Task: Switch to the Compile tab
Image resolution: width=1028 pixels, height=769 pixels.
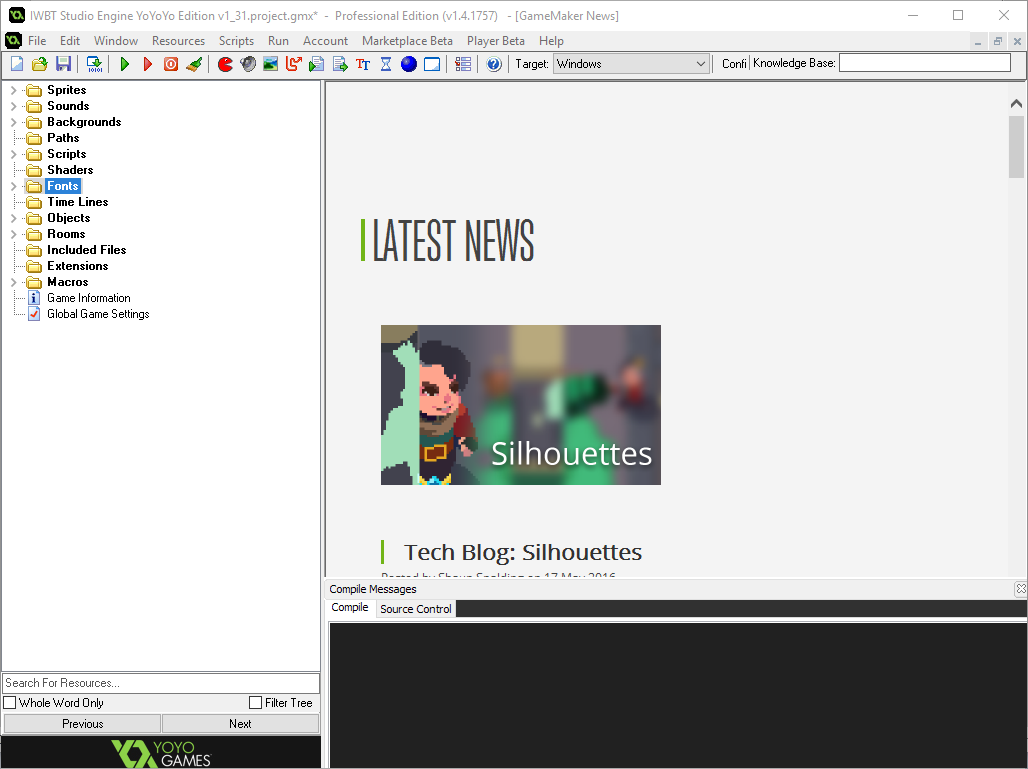Action: pos(350,608)
